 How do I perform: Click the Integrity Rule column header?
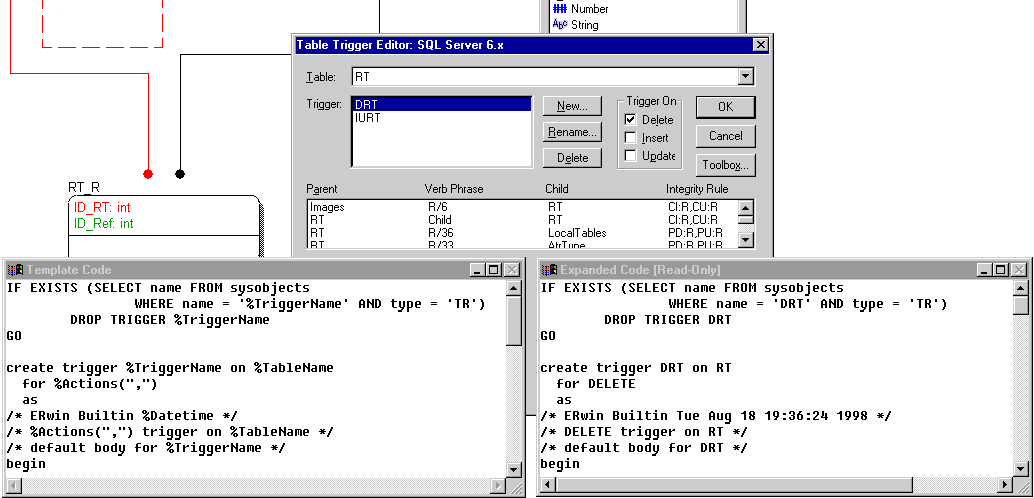(697, 189)
